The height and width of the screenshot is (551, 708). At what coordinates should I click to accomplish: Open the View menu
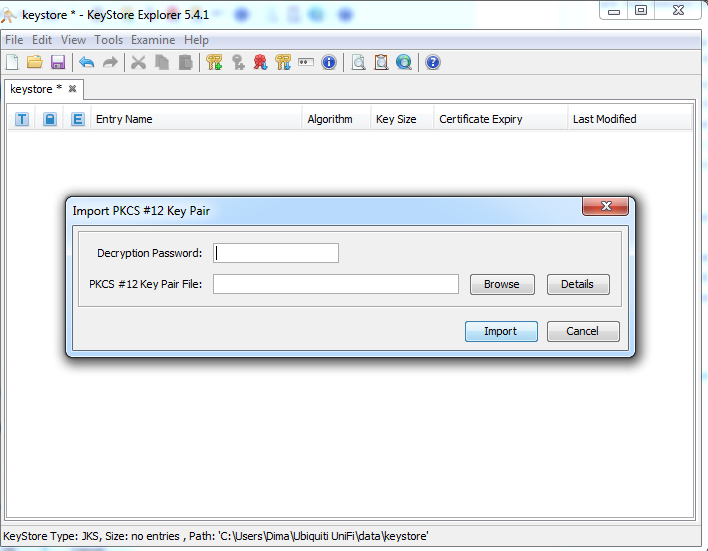[73, 40]
